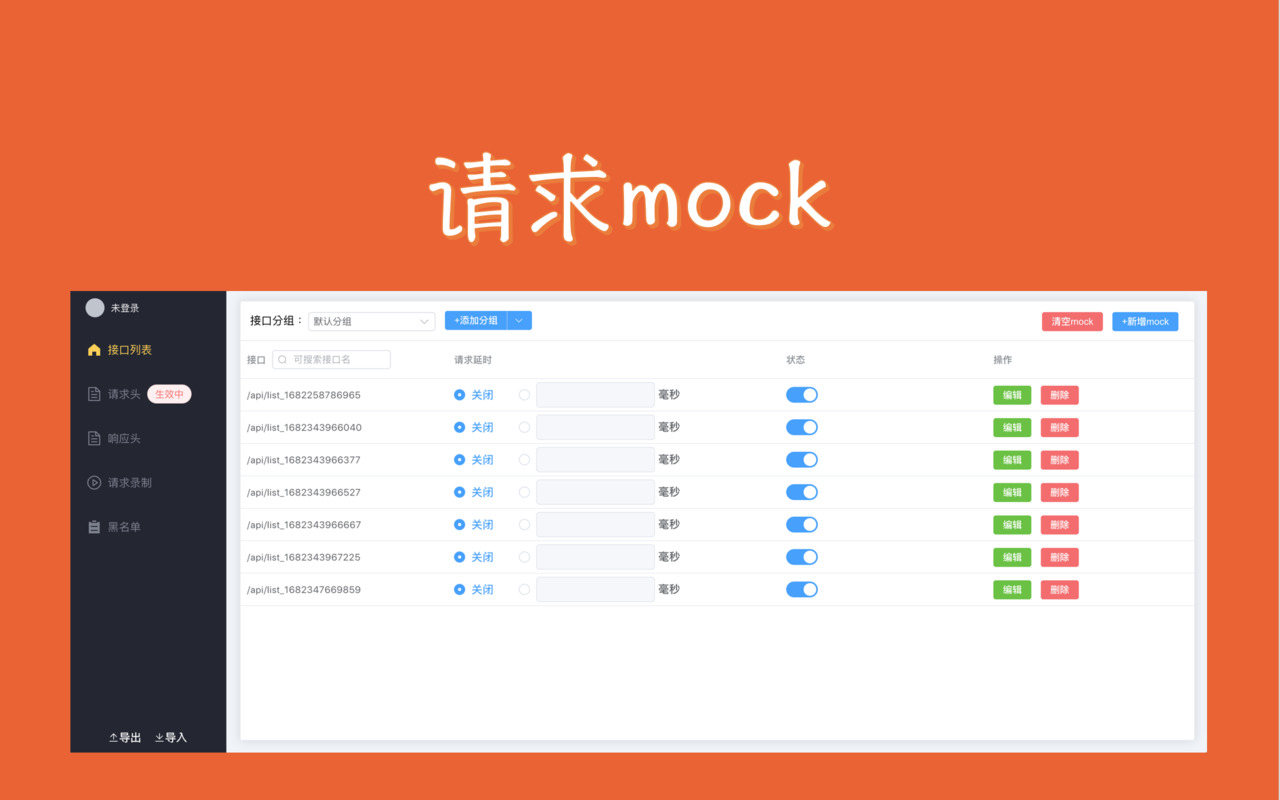Toggle status switch for list_1682343966040
Image resolution: width=1280 pixels, height=800 pixels.
click(802, 427)
